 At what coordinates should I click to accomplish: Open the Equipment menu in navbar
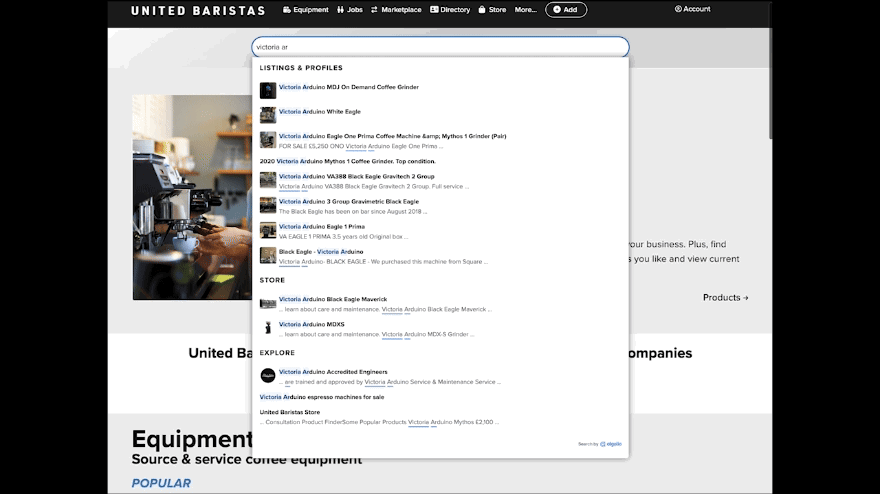(x=305, y=10)
